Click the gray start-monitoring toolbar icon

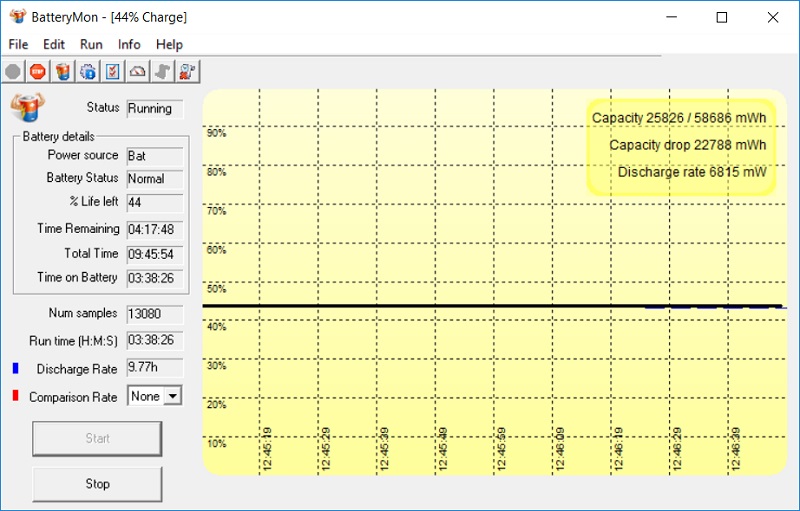click(x=13, y=71)
